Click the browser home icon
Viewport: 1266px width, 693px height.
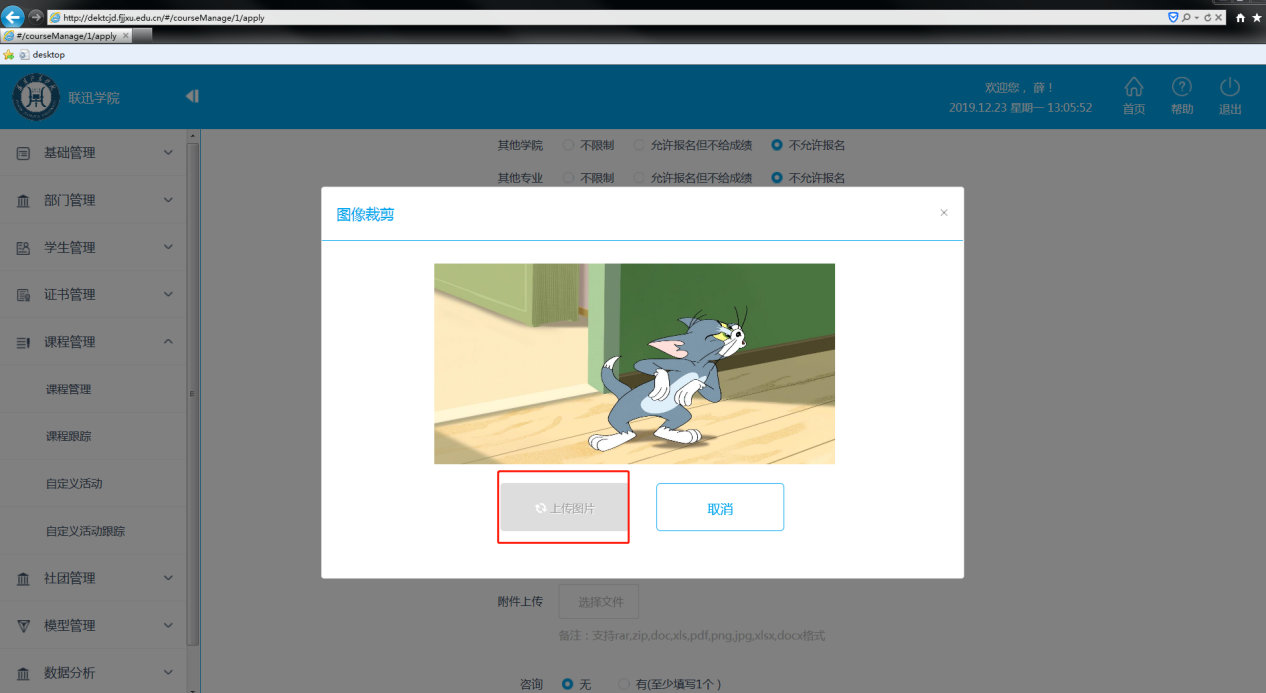click(1240, 18)
